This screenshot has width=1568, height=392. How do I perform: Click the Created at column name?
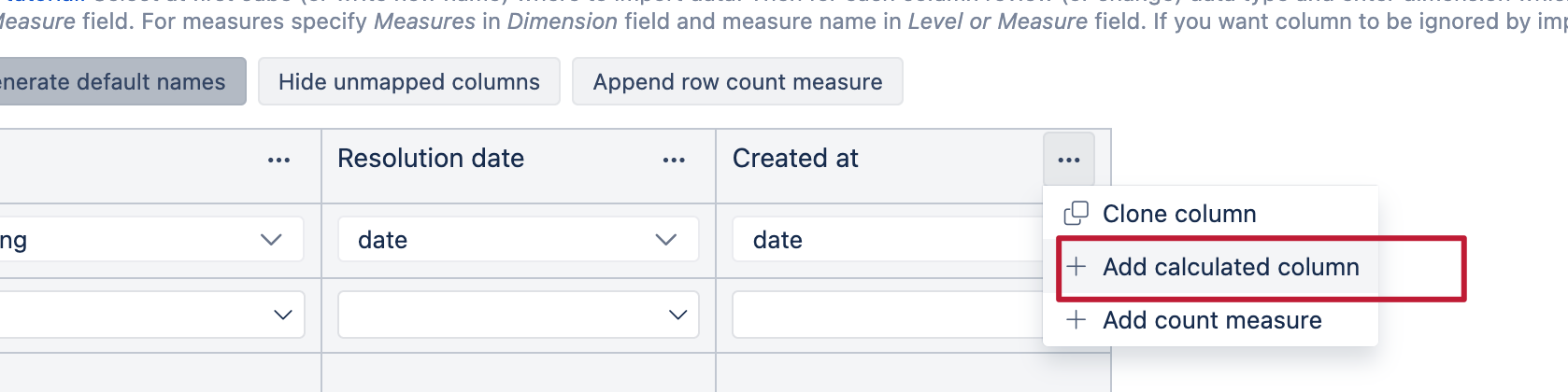coord(795,159)
